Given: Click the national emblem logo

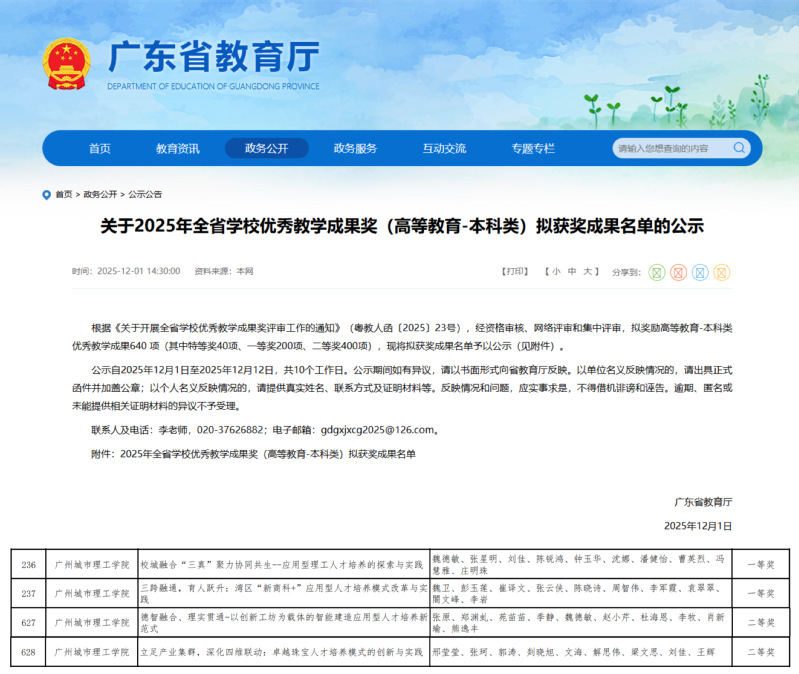Looking at the screenshot, I should [67, 65].
